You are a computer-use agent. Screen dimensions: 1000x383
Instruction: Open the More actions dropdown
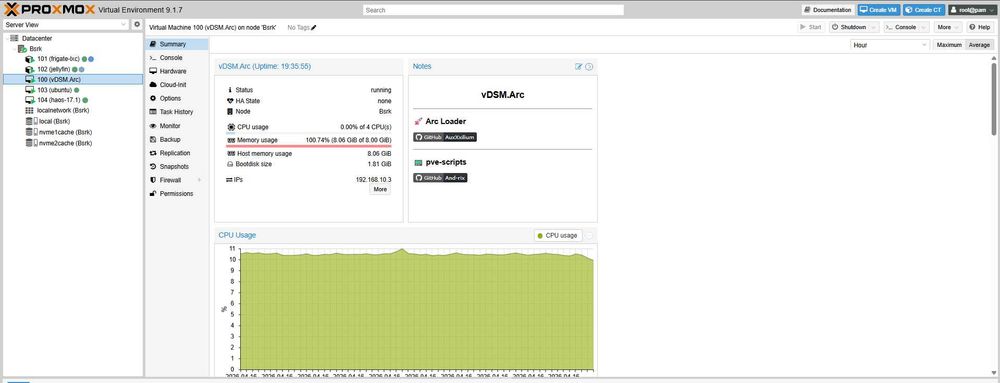click(948, 27)
